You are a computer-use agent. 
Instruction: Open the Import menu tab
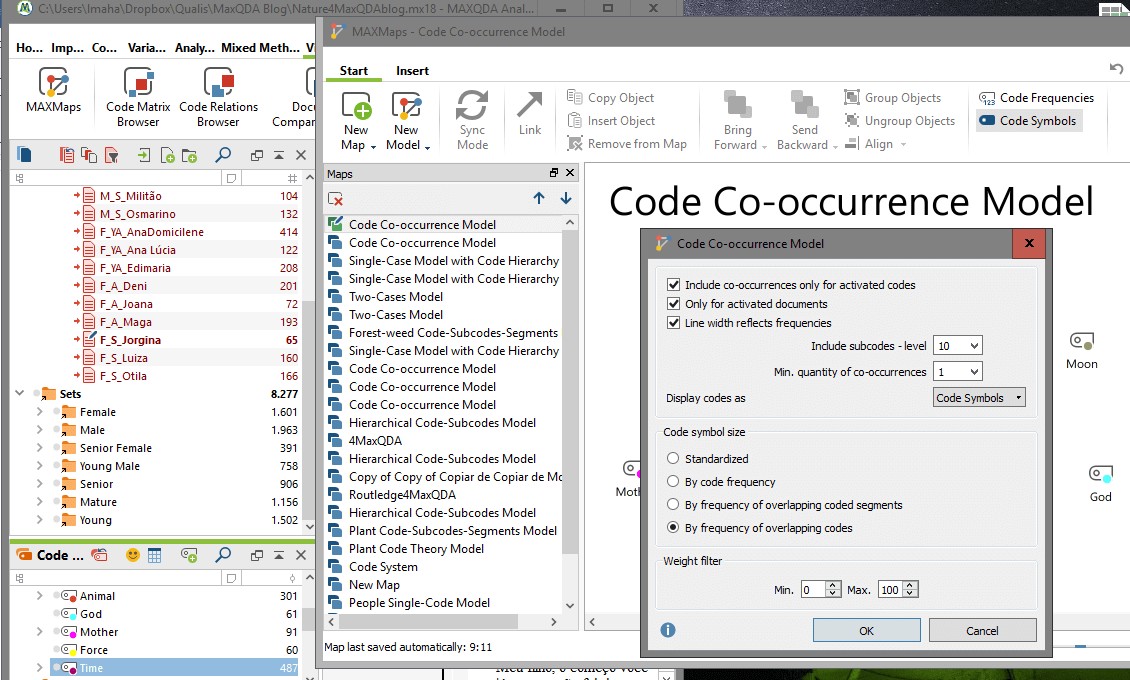(x=67, y=48)
